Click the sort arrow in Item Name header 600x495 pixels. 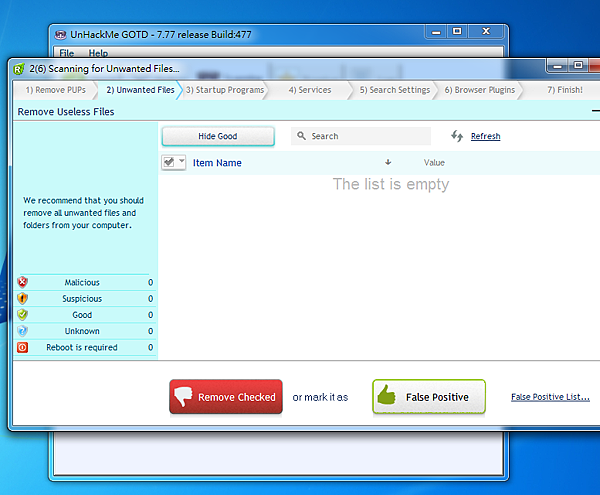388,162
